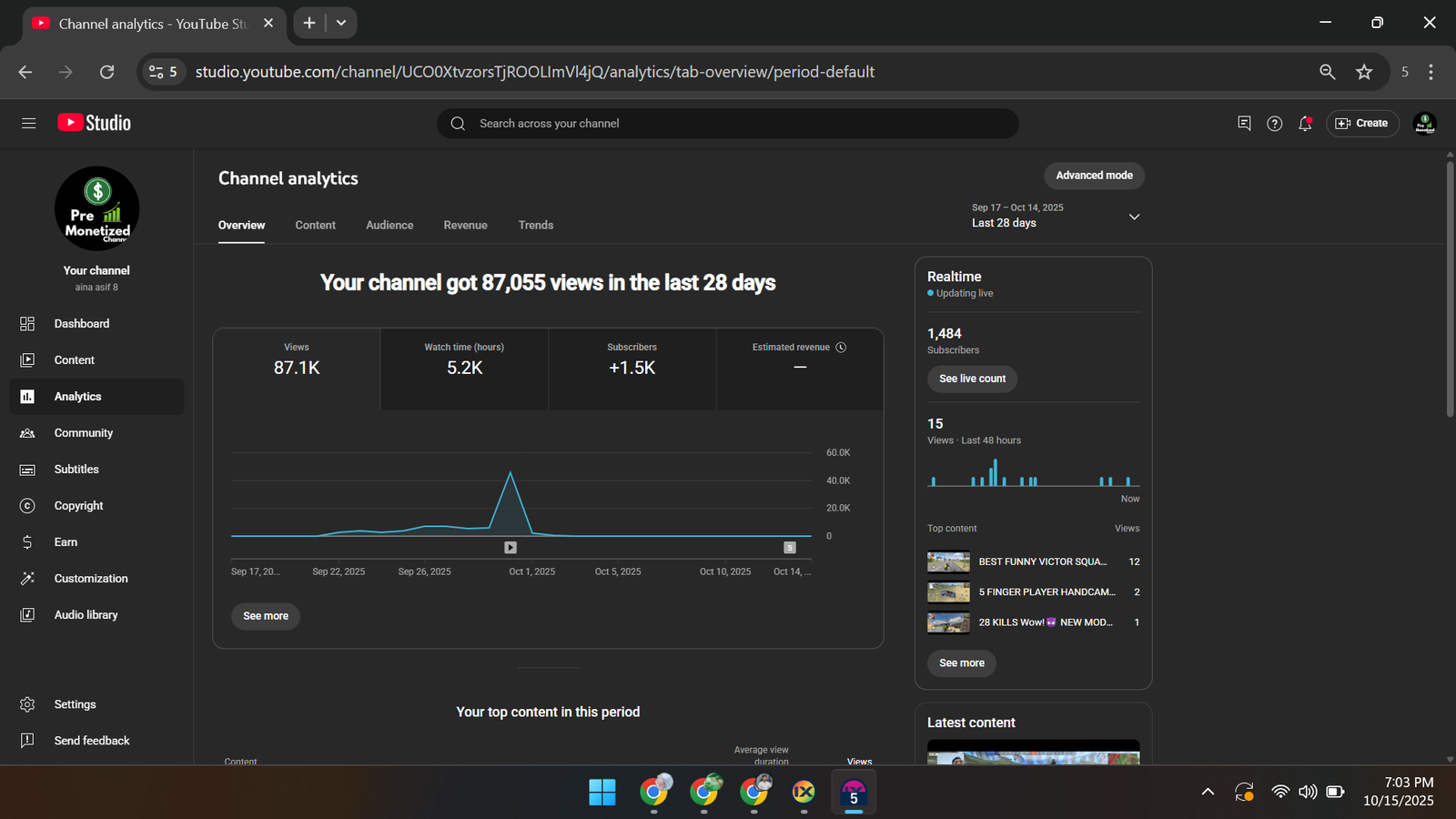Click the notifications bell icon
The height and width of the screenshot is (819, 1456).
[x=1305, y=124]
